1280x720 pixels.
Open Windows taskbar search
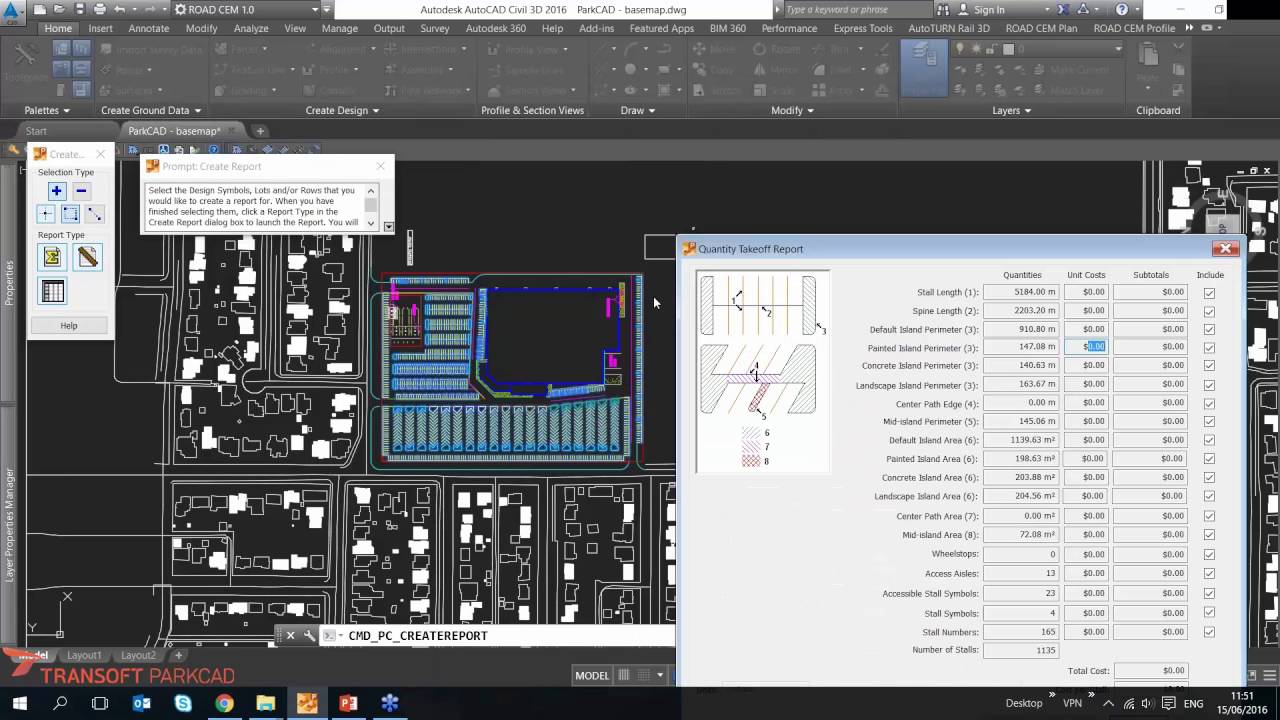(x=60, y=703)
